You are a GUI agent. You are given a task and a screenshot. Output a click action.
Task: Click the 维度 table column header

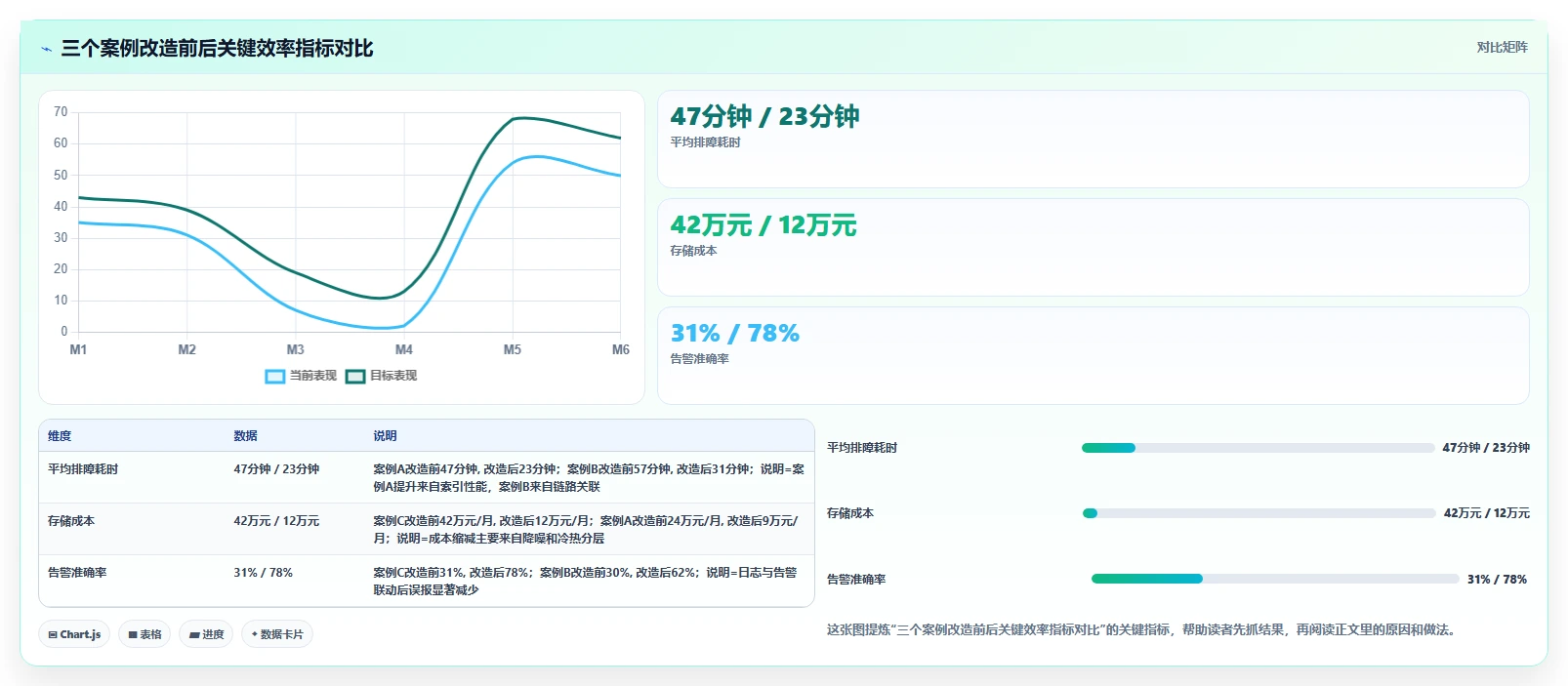coord(60,436)
